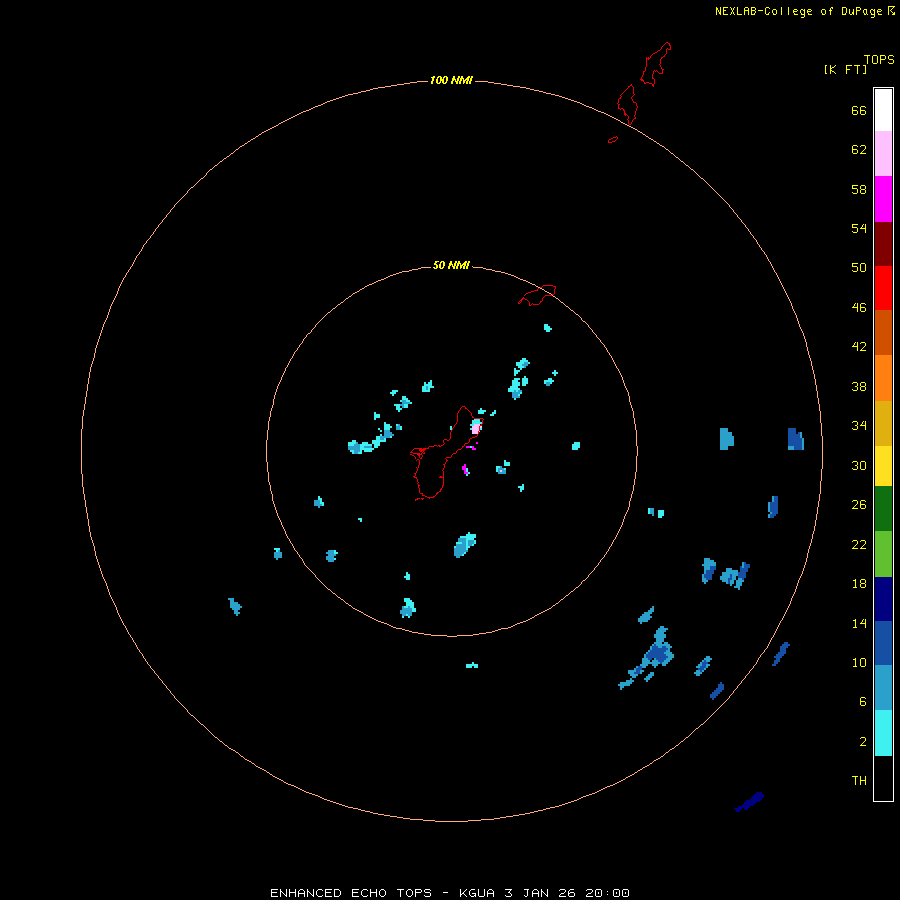Click the Enhanced Echo Tops KGUA title text
This screenshot has height=900, width=900.
click(450, 893)
